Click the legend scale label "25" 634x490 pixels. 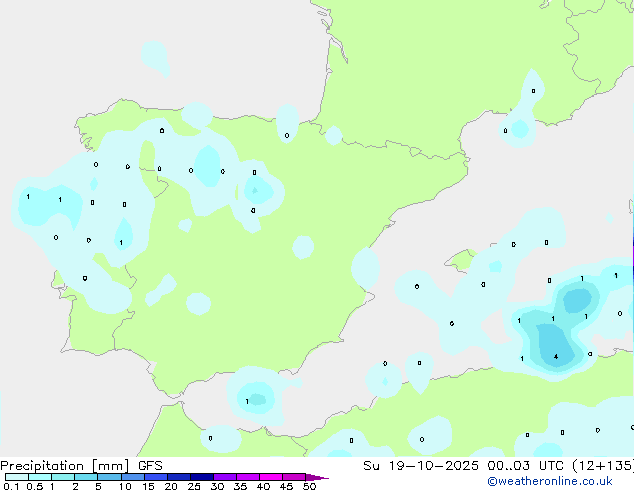(x=194, y=486)
